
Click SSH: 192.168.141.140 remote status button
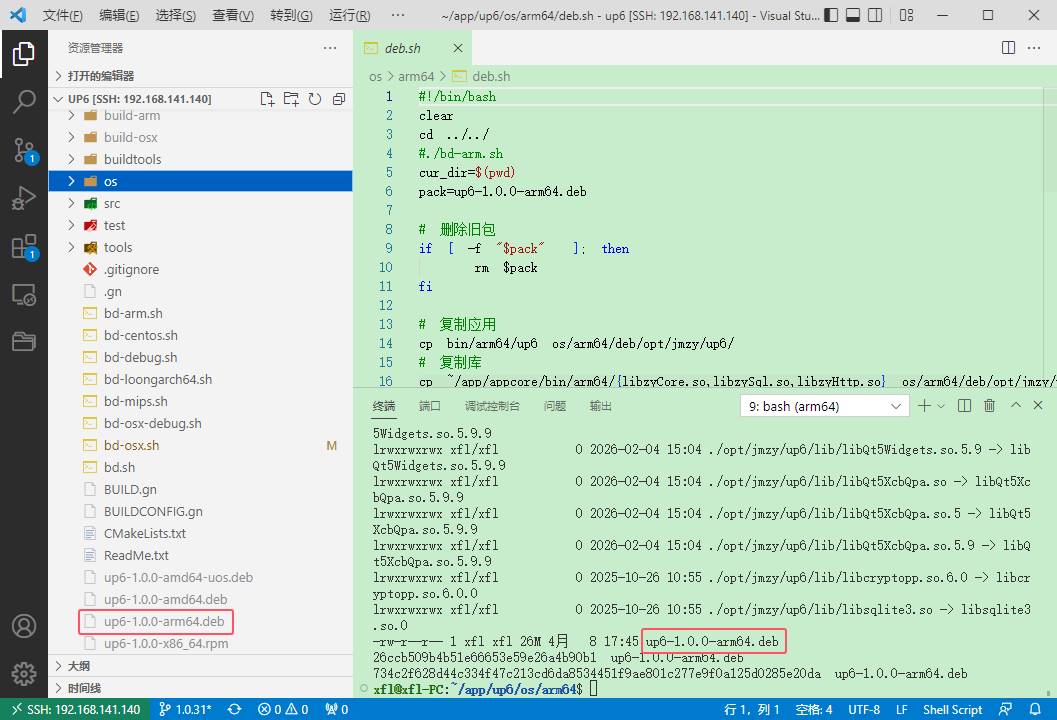coord(75,709)
